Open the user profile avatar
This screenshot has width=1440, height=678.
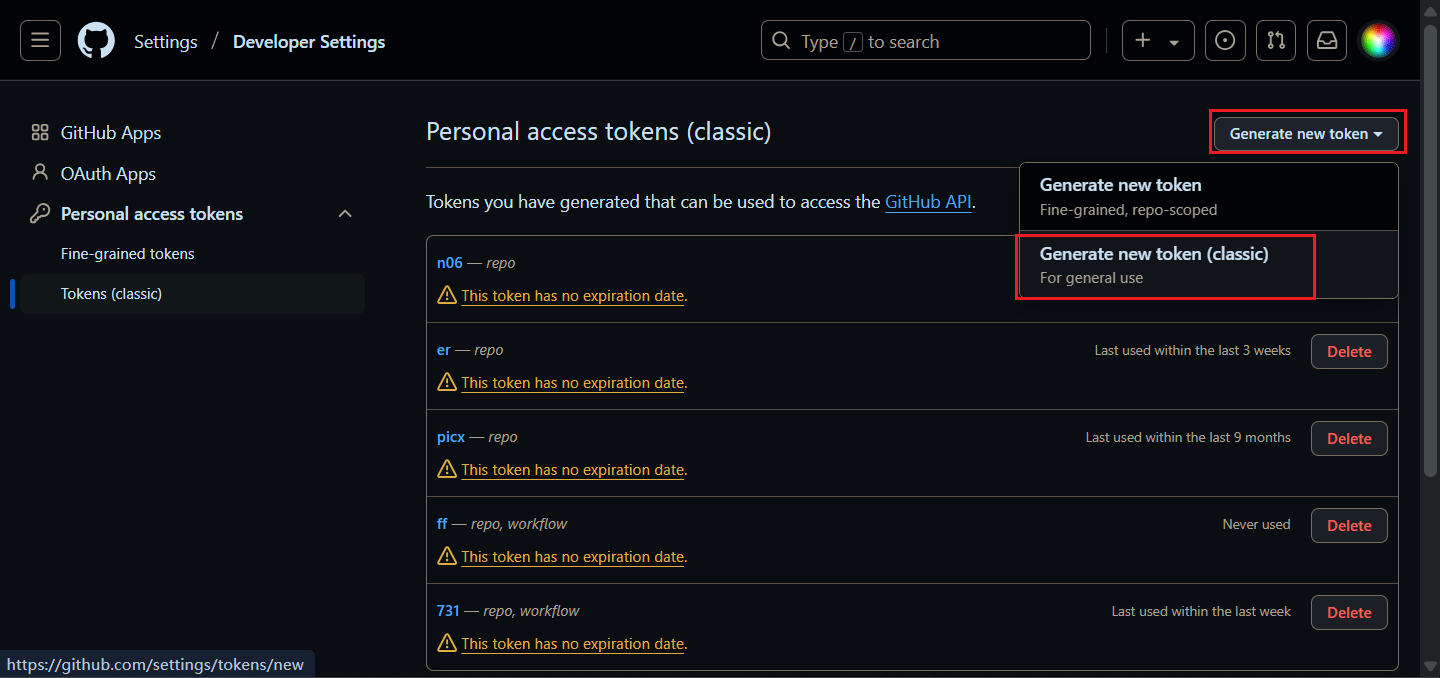click(x=1378, y=41)
